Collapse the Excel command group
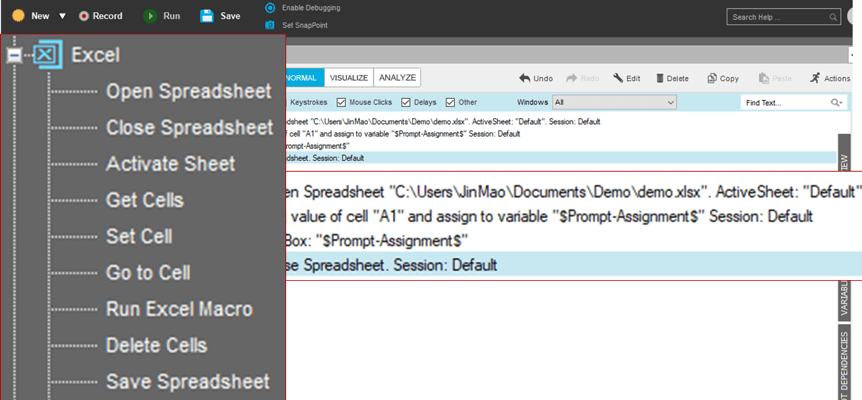862x400 pixels. click(x=14, y=55)
